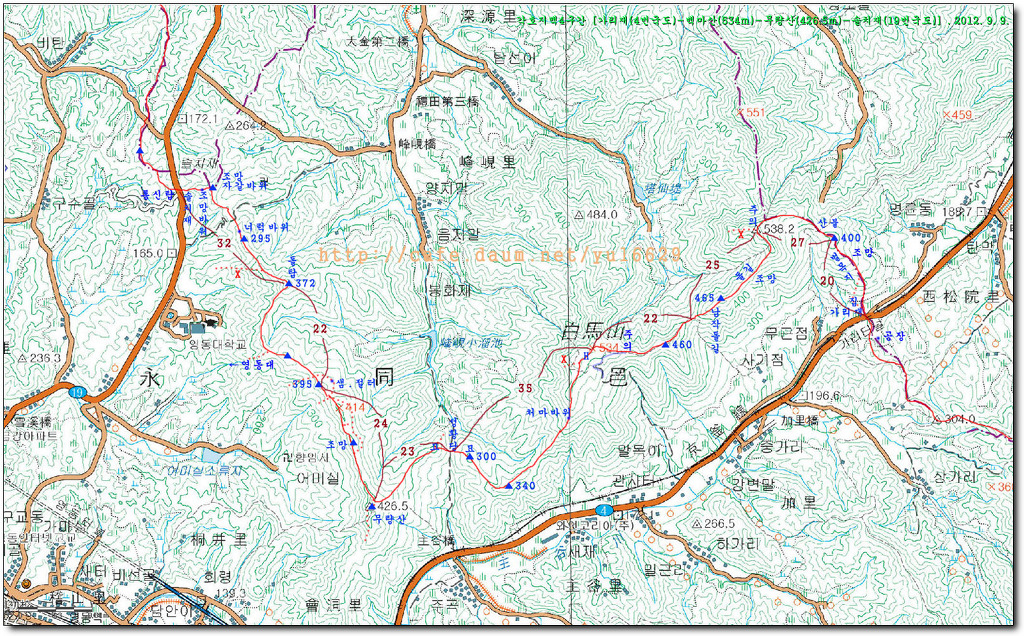
Task: Click the red X marker left of 534
Action: point(564,358)
